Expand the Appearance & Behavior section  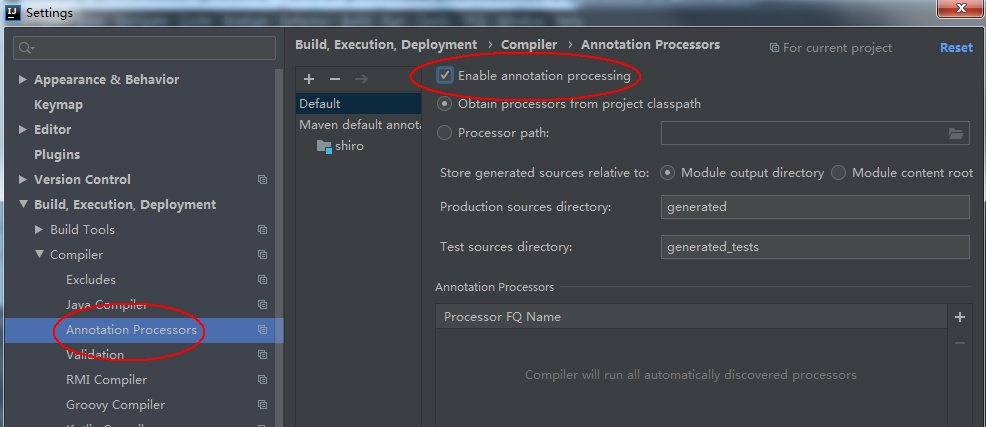click(24, 80)
